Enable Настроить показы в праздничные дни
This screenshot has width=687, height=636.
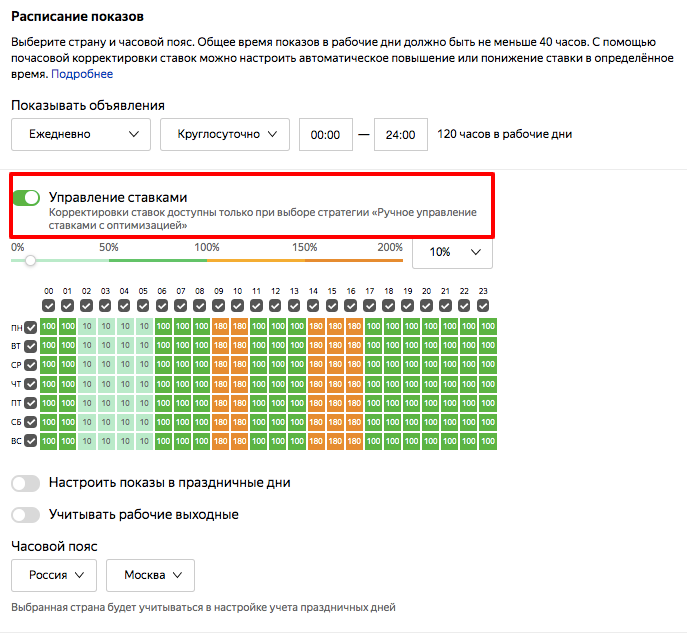coord(26,483)
